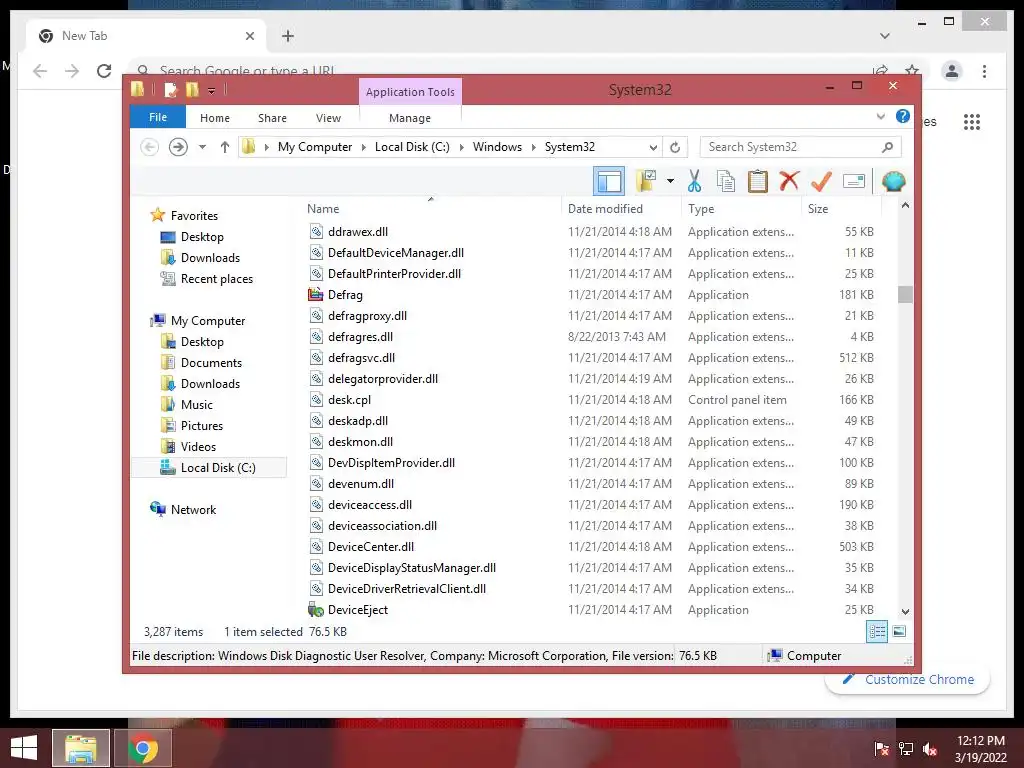This screenshot has height=768, width=1024.
Task: Open the address bar history dropdown
Action: (652, 148)
